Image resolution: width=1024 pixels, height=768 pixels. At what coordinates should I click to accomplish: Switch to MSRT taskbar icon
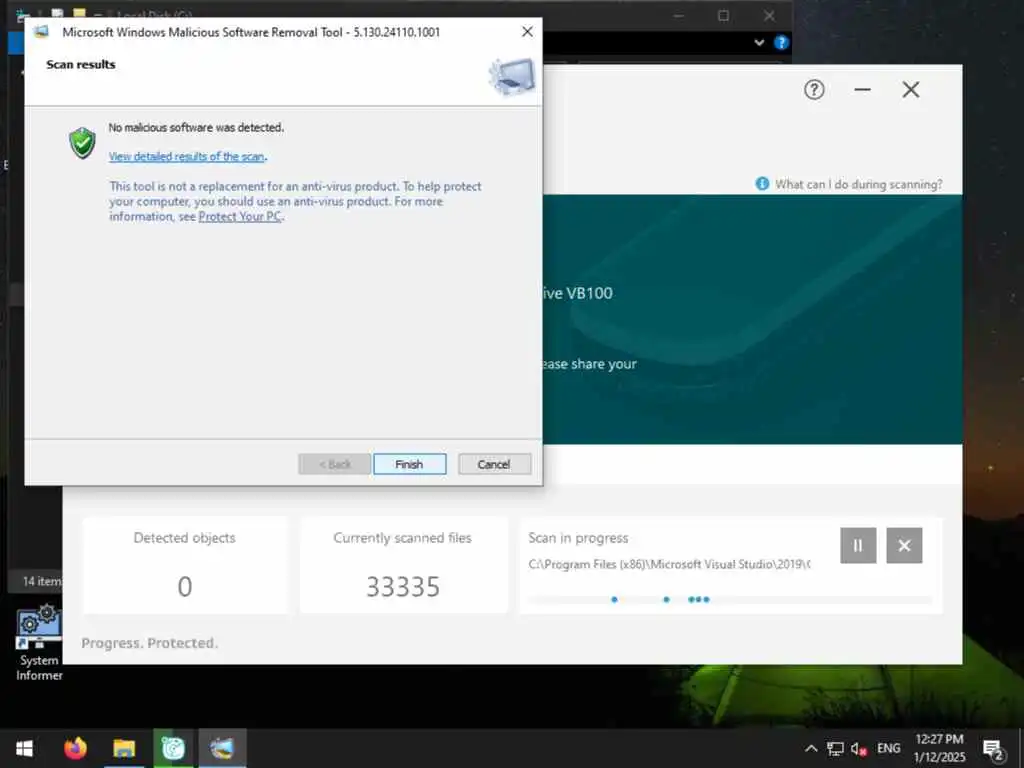[x=222, y=748]
